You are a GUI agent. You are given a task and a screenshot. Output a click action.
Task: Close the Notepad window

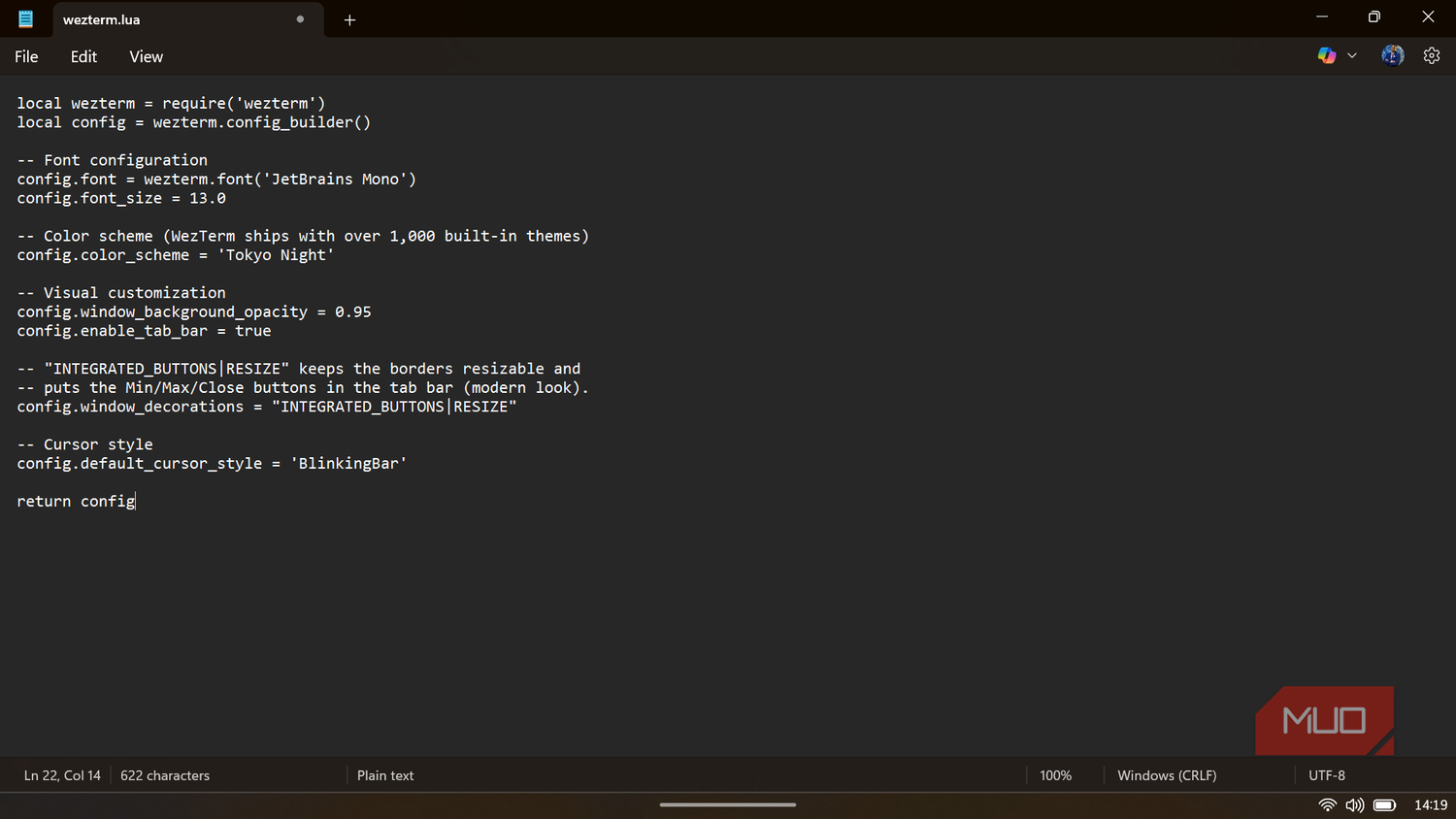coord(1428,16)
